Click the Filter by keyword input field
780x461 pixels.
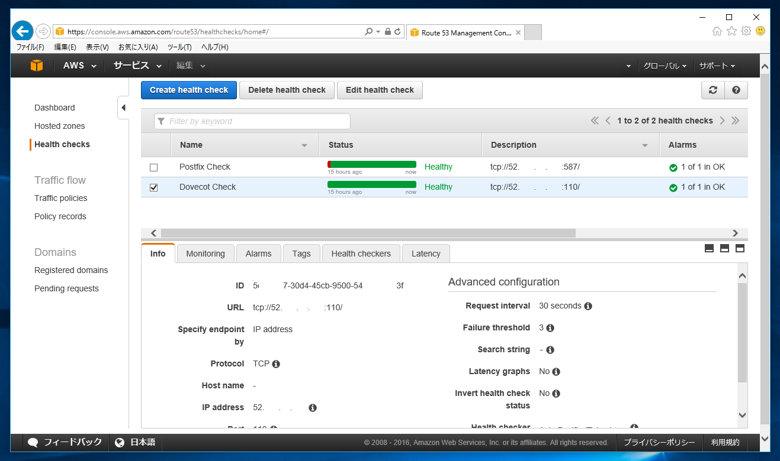pos(252,121)
